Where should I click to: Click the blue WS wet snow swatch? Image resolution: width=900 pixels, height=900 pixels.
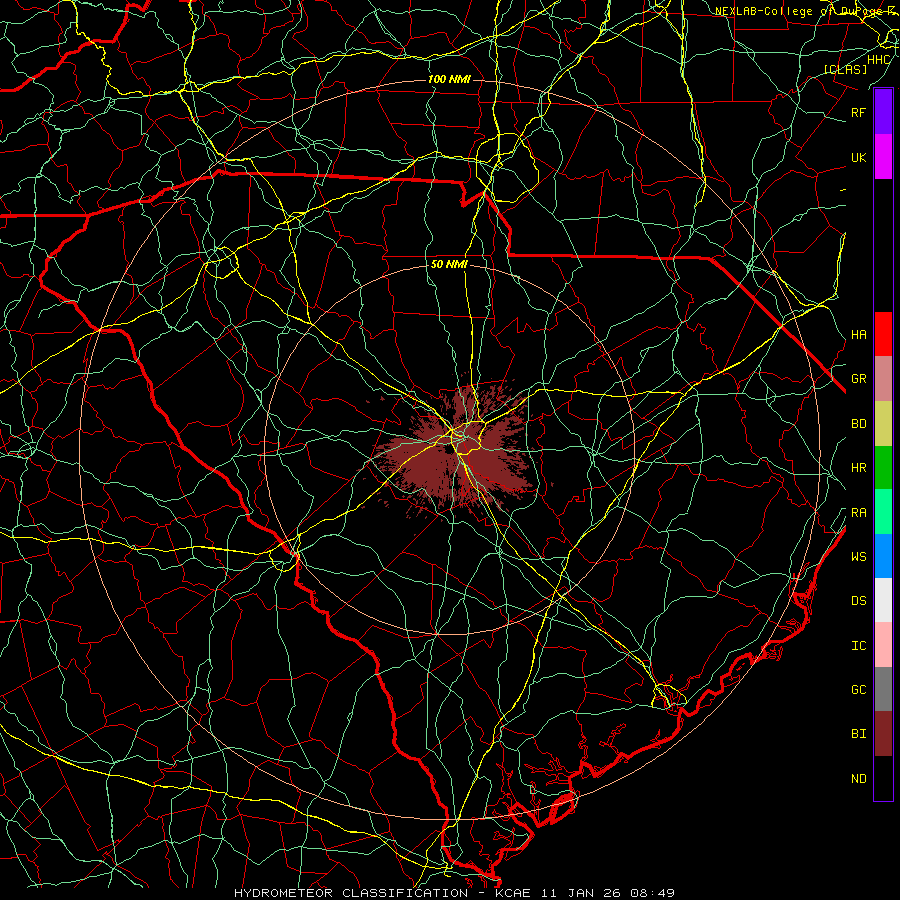(883, 556)
